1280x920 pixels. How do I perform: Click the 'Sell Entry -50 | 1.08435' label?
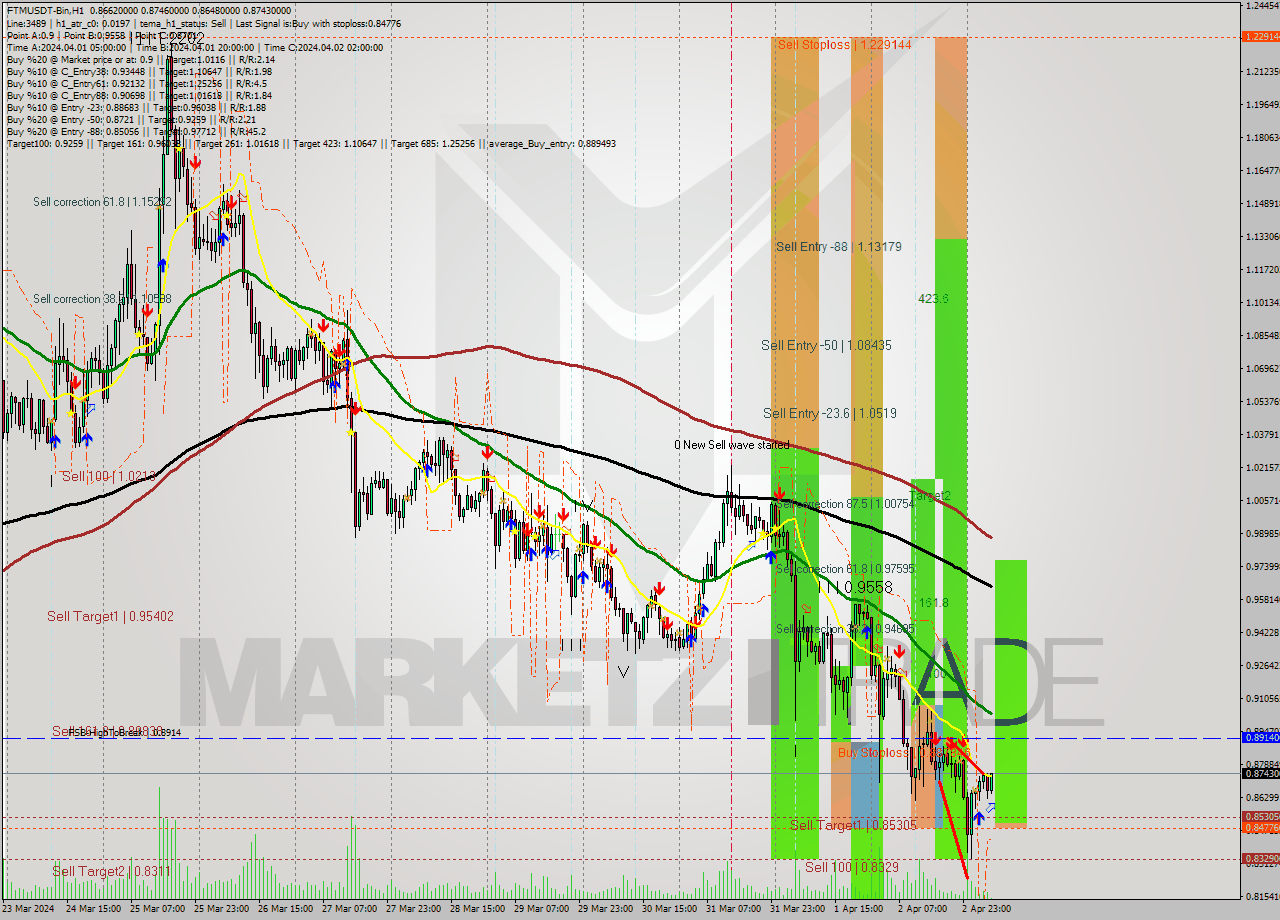826,345
